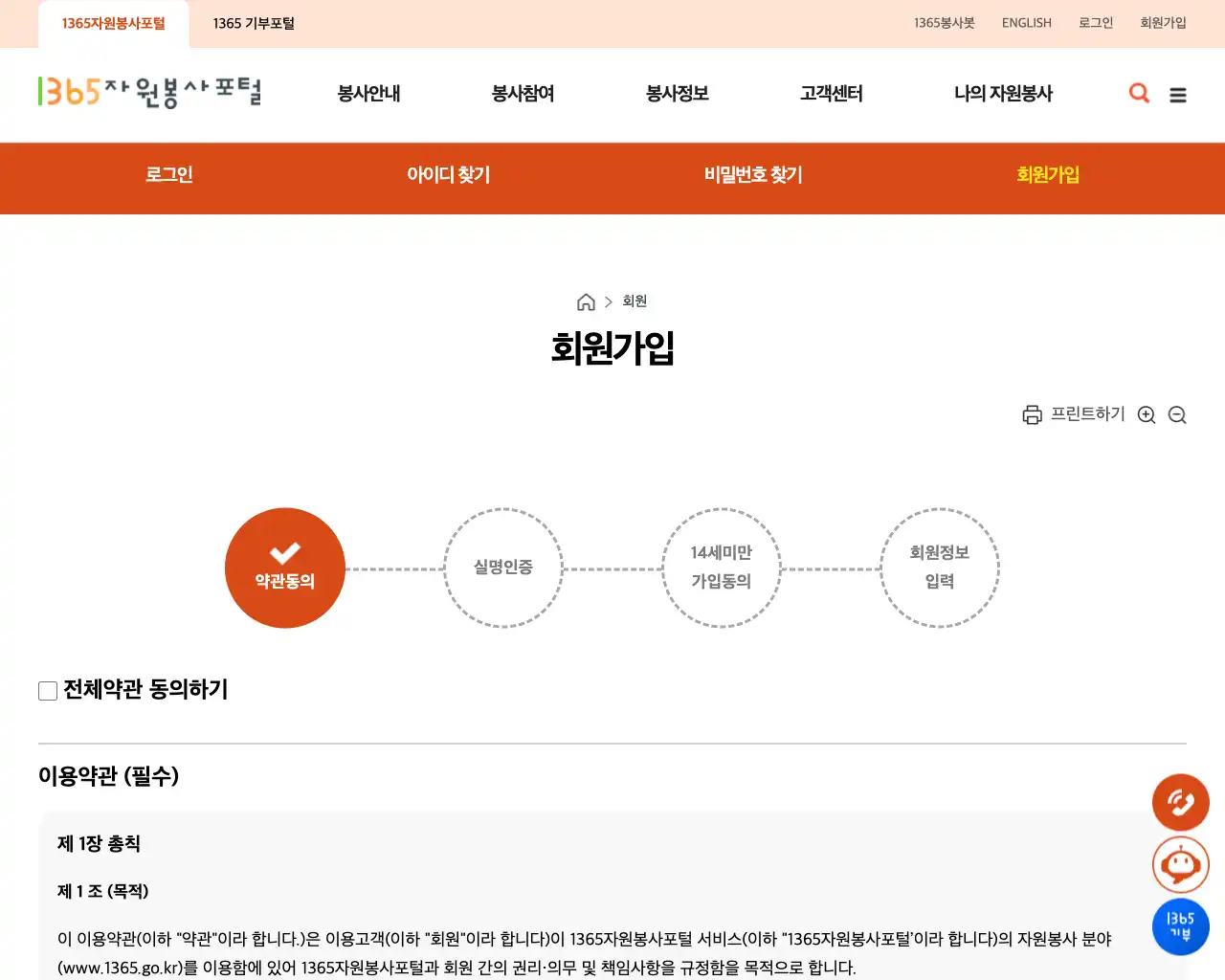Viewport: 1225px width, 980px height.
Task: Click the 1365 기부 floating icon
Action: coord(1180,926)
